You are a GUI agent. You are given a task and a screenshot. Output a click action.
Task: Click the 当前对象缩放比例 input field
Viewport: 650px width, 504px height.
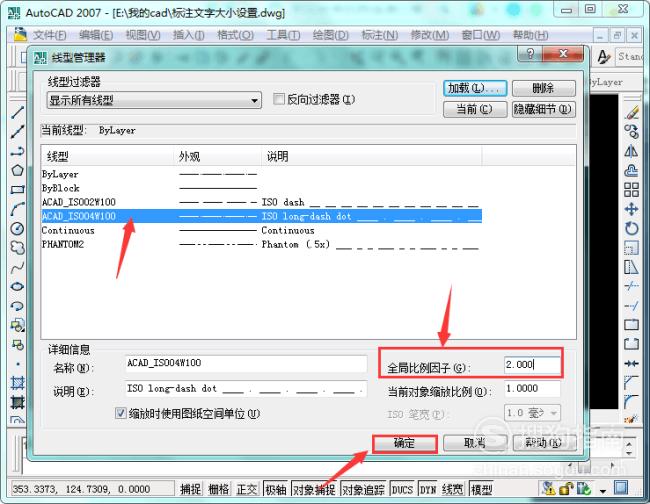[x=532, y=389]
